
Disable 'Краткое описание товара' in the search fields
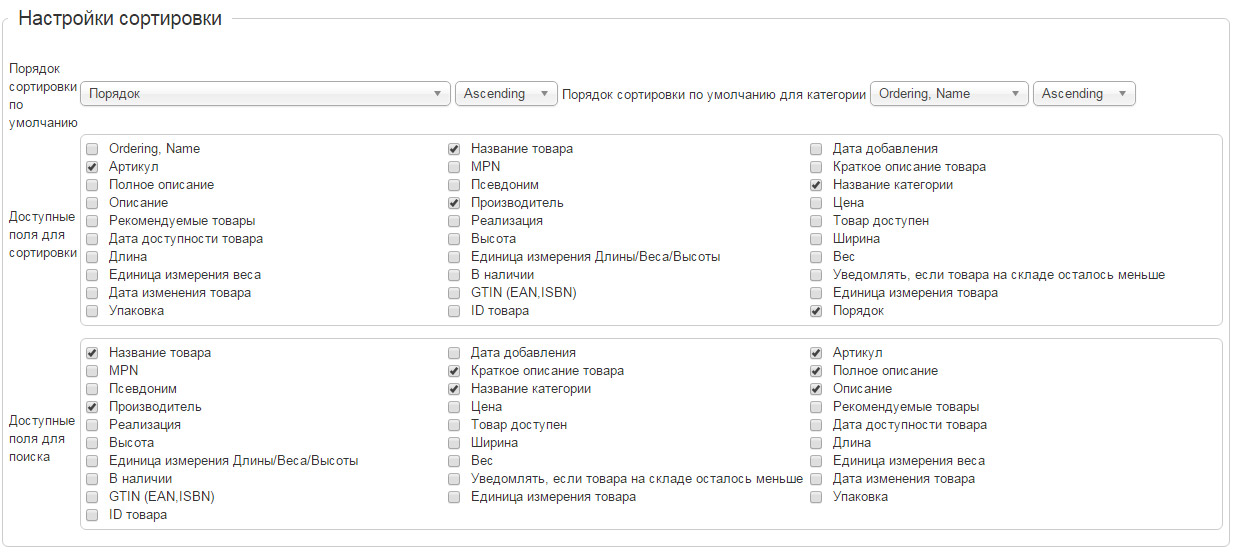pos(454,371)
